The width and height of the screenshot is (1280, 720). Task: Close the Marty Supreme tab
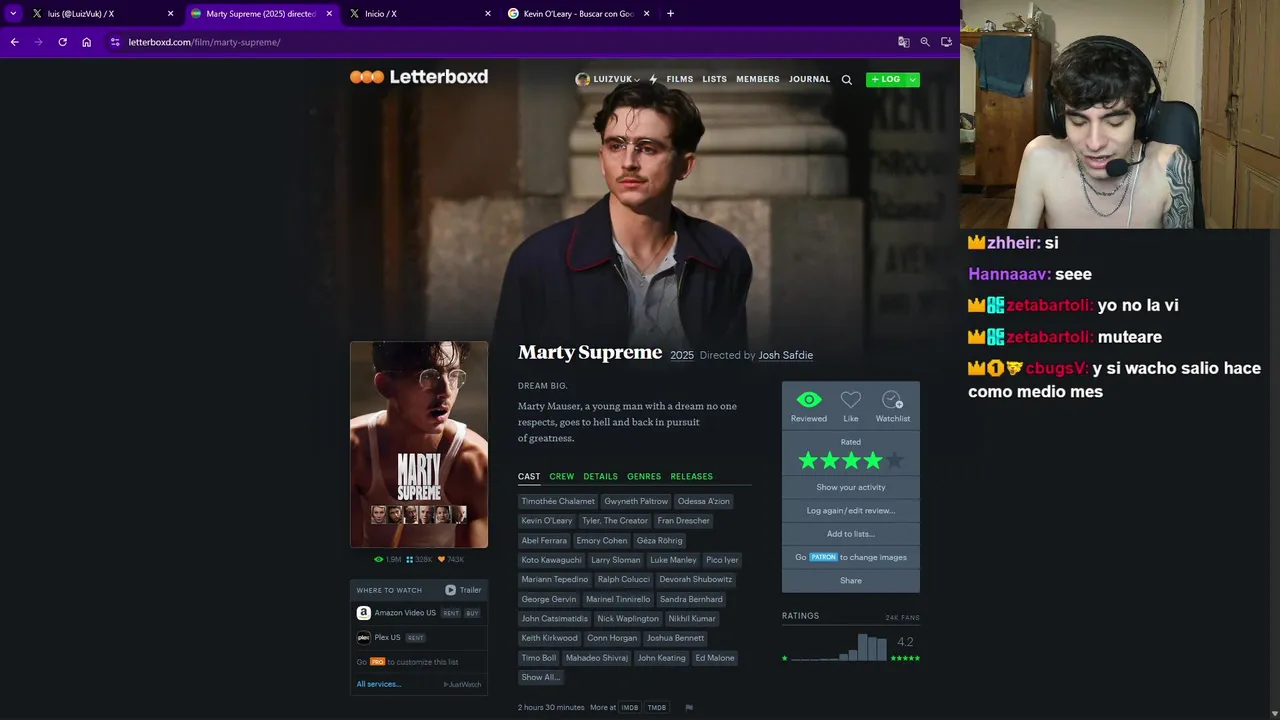(x=329, y=14)
